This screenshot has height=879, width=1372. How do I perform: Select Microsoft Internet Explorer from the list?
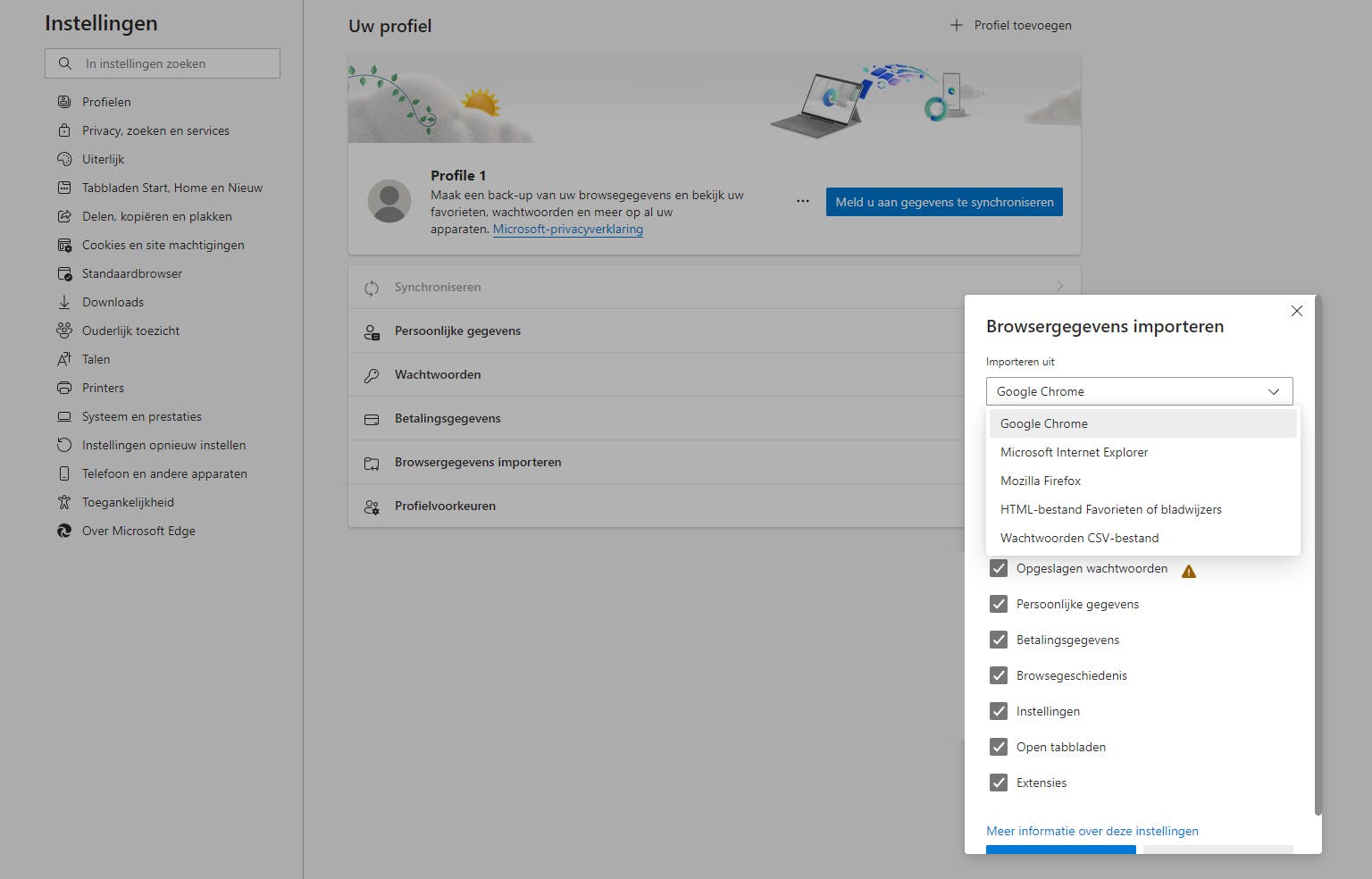(1142, 452)
